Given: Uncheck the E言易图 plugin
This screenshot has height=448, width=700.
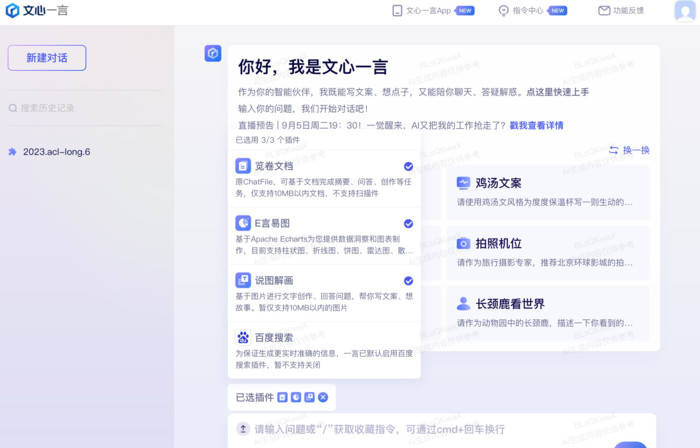Looking at the screenshot, I should 408,224.
